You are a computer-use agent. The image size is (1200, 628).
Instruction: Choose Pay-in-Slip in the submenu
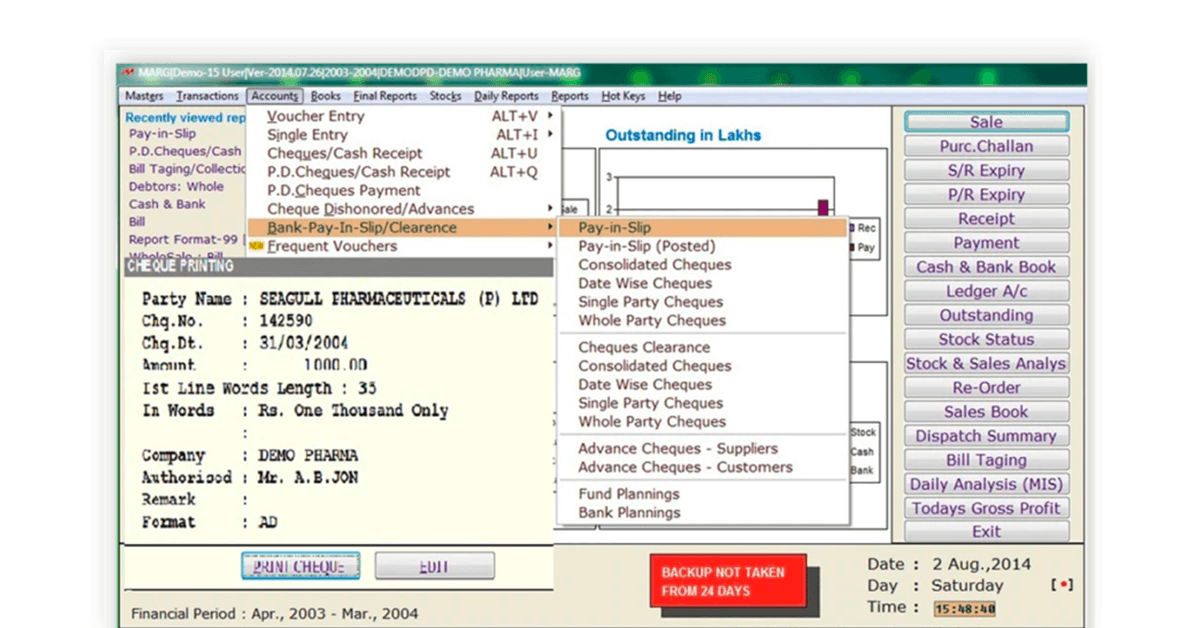pyautogui.click(x=703, y=228)
